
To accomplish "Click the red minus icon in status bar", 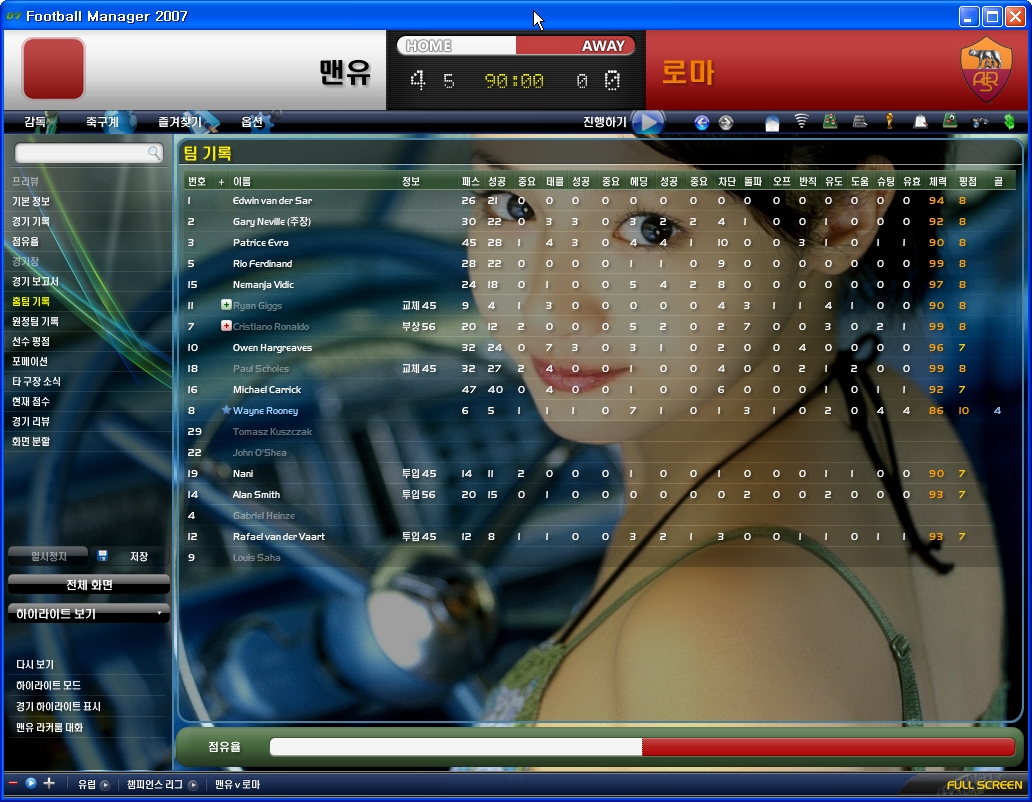I will click(x=13, y=784).
